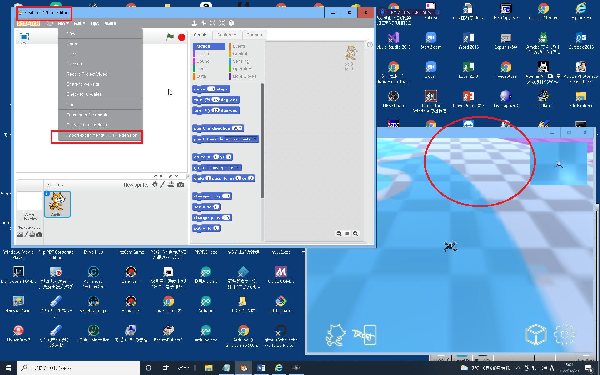The height and width of the screenshot is (375, 600).
Task: Open settings gear in 3D simulator window
Action: coord(565,334)
